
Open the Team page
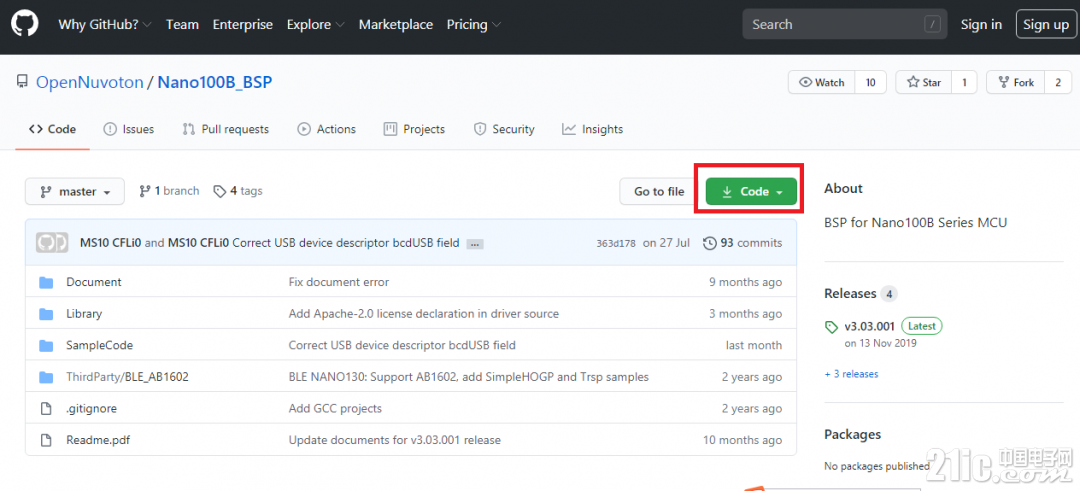coord(183,24)
